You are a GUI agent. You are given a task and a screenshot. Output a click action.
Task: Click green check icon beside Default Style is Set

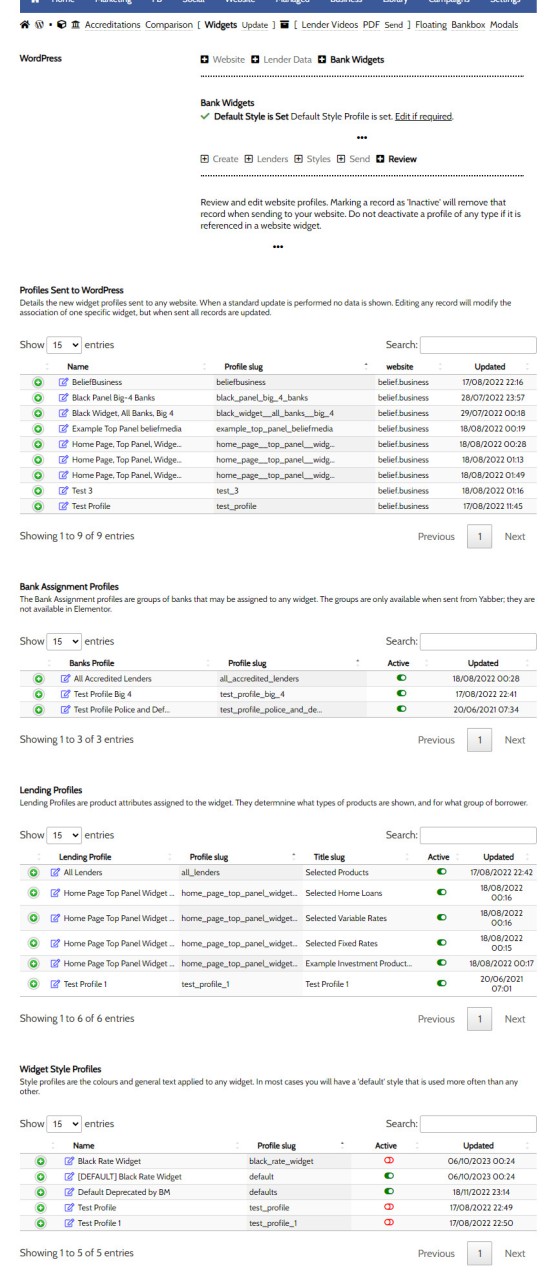point(206,117)
